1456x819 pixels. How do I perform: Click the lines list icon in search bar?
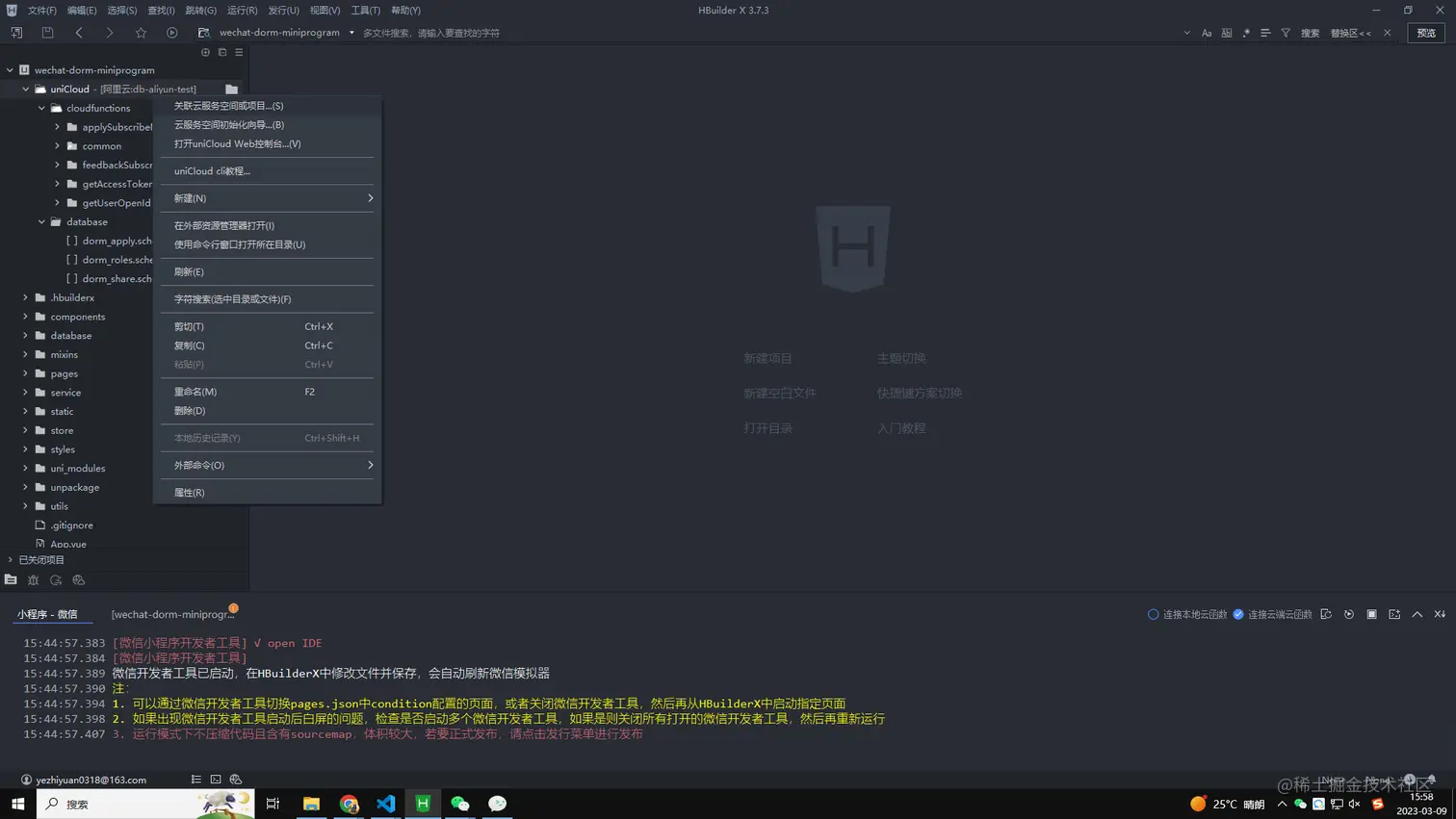click(x=1265, y=33)
